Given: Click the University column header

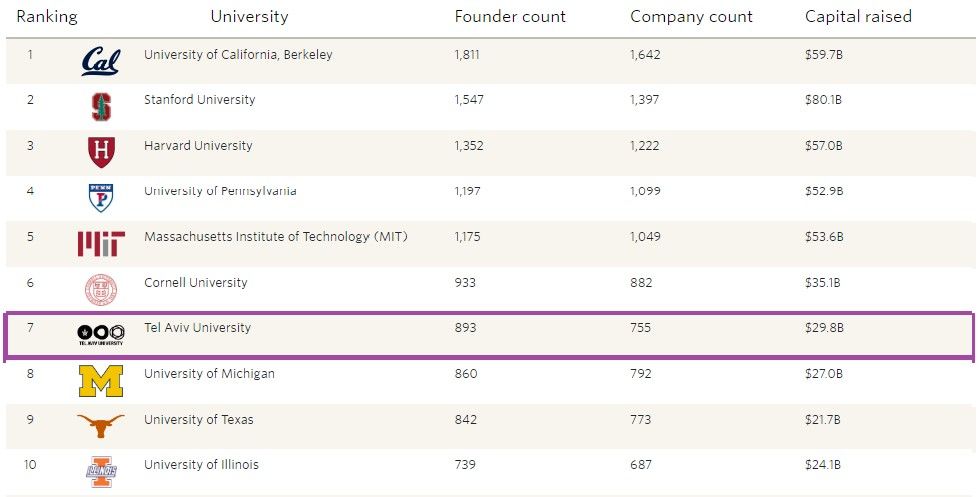Looking at the screenshot, I should tap(249, 17).
